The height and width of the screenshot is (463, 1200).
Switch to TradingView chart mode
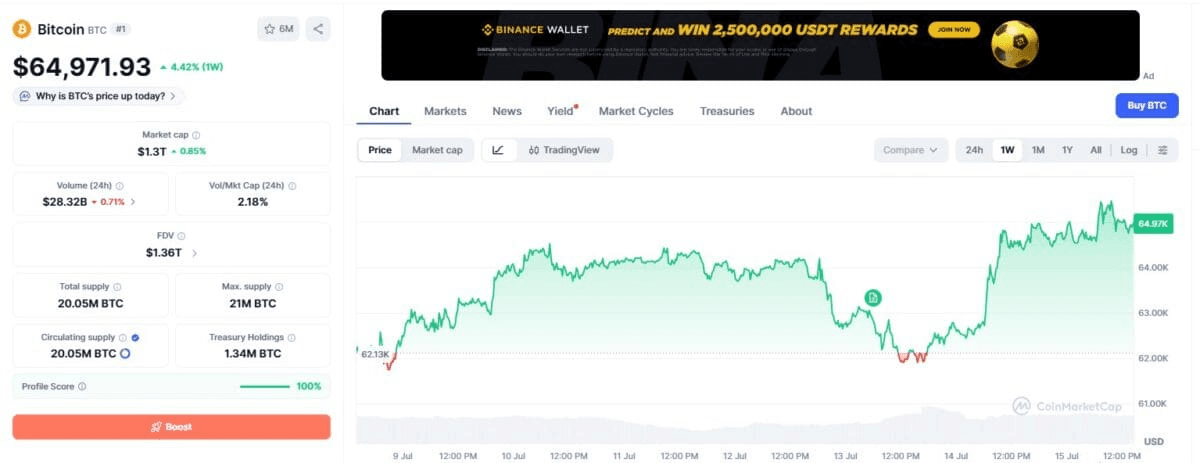[x=564, y=150]
